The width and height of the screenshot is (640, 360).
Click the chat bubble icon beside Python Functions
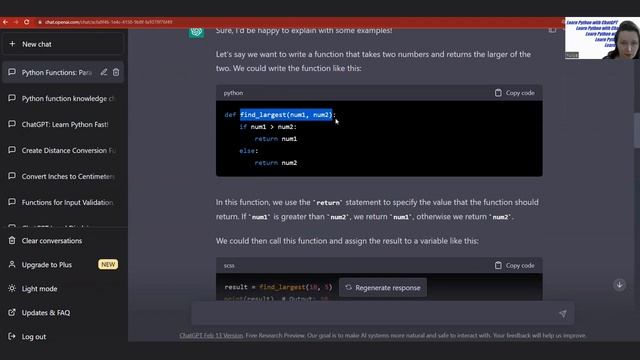12,72
